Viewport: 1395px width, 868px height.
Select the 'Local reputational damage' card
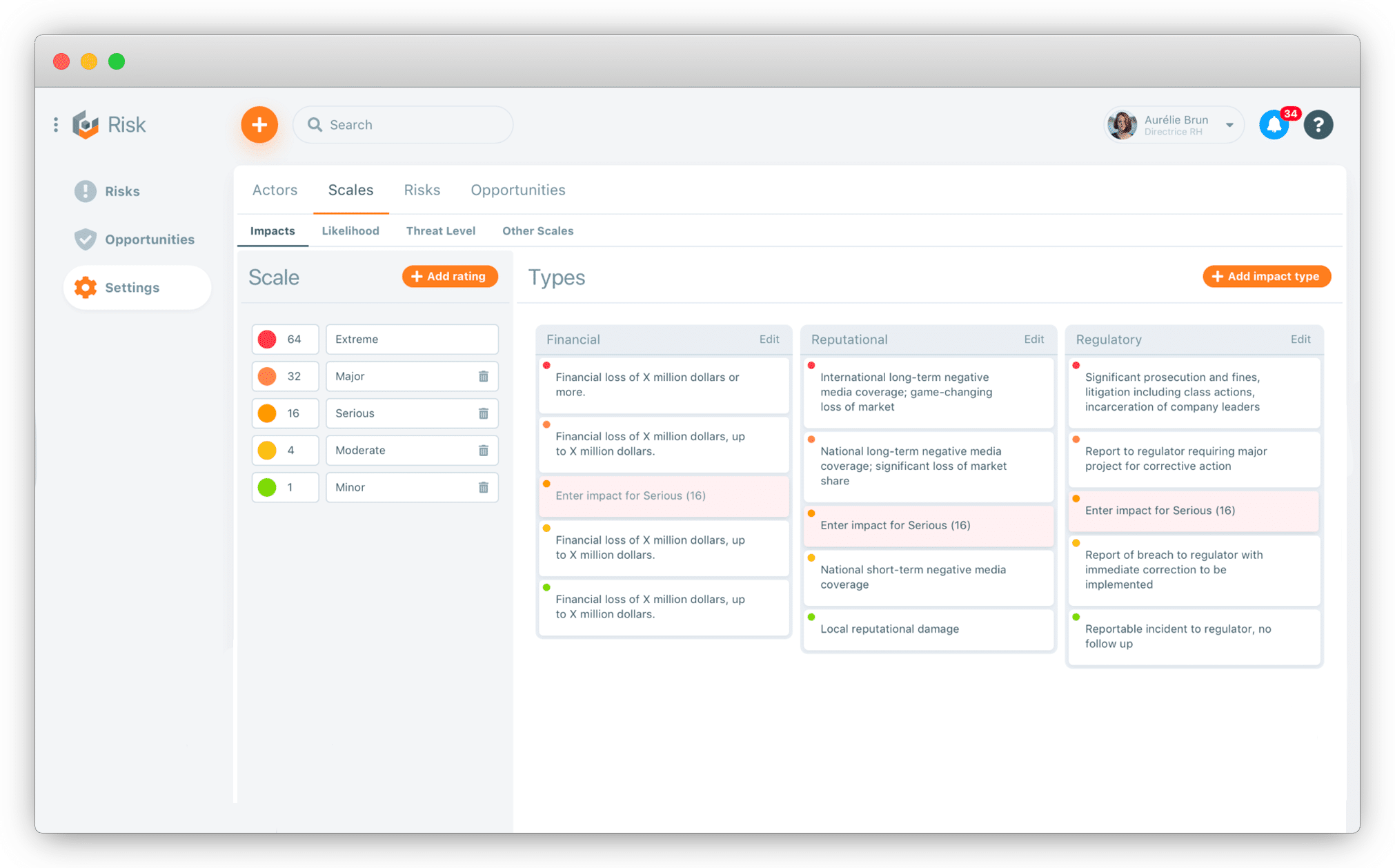[928, 629]
